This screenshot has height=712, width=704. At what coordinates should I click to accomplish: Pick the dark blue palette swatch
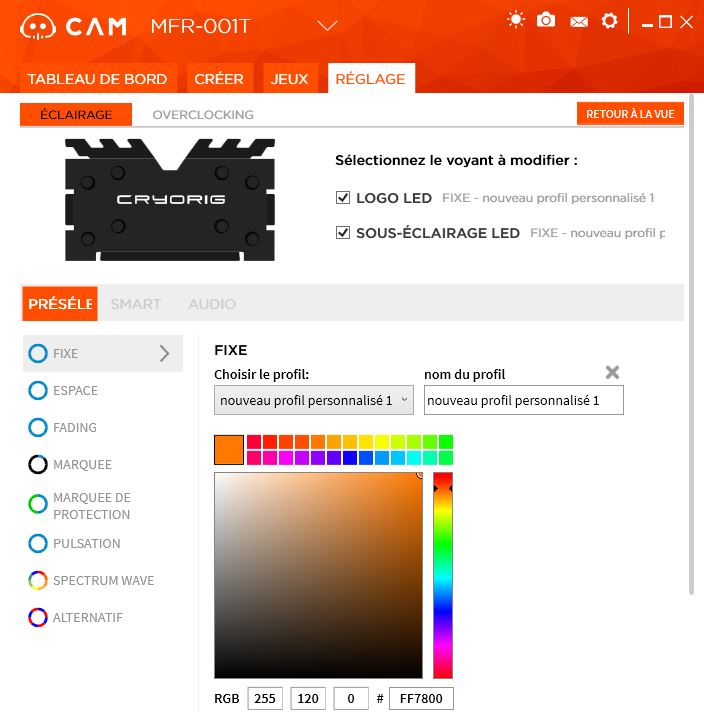(x=350, y=457)
